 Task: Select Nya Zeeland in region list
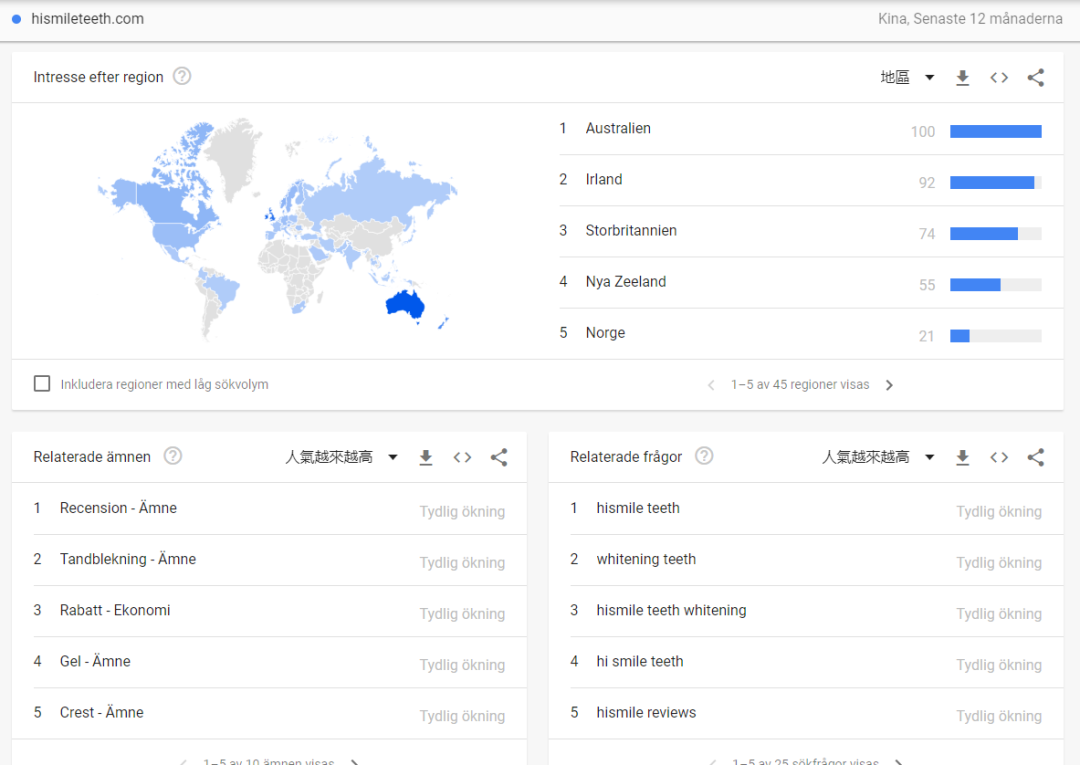[x=811, y=282]
